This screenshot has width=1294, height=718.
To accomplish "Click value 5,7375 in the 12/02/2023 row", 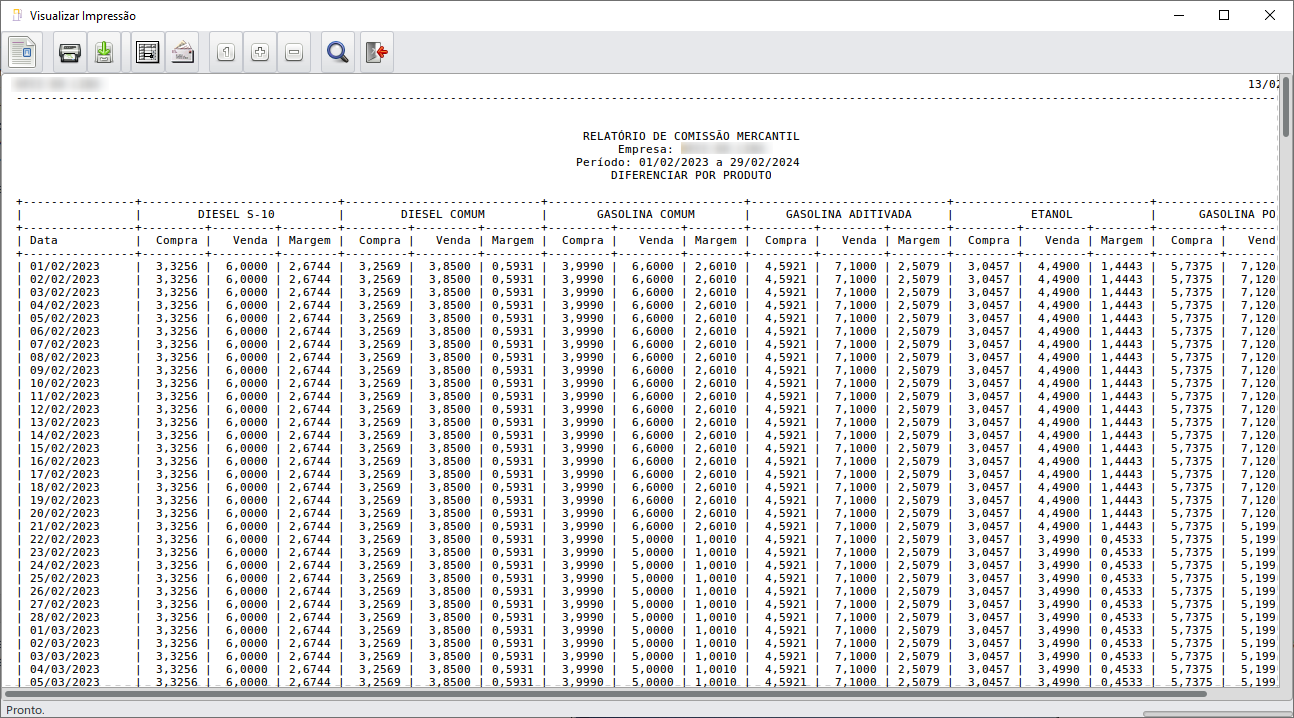I will [1192, 409].
